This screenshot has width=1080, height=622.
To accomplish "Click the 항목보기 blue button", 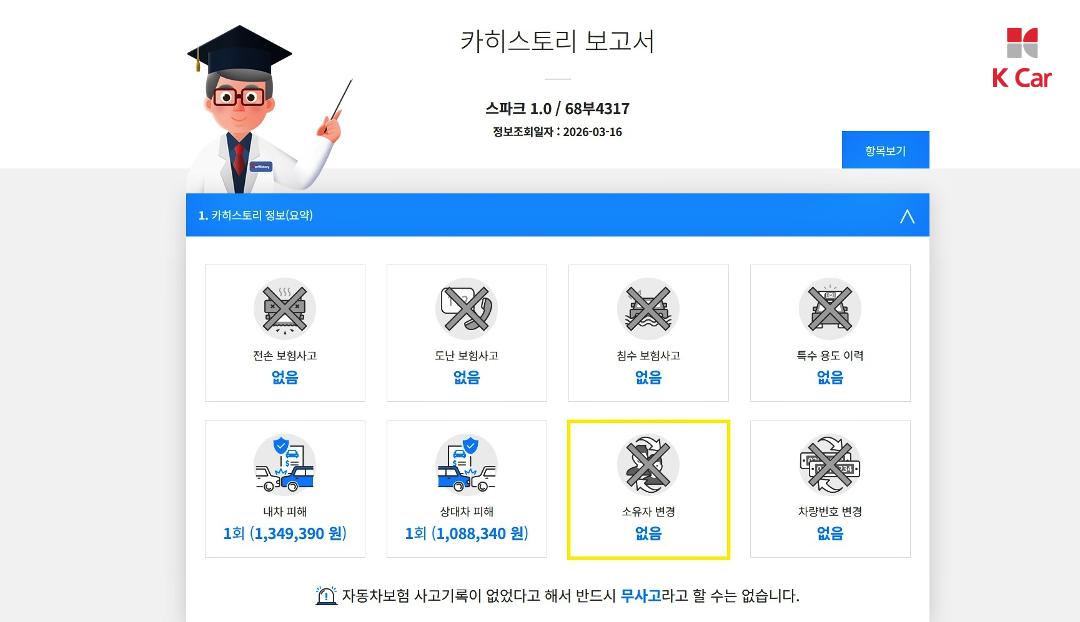I will [885, 149].
